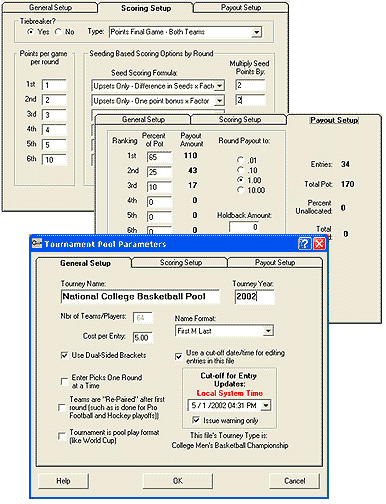
Task: Expand second Seed Scoring Formula dropdown
Action: tap(219, 101)
